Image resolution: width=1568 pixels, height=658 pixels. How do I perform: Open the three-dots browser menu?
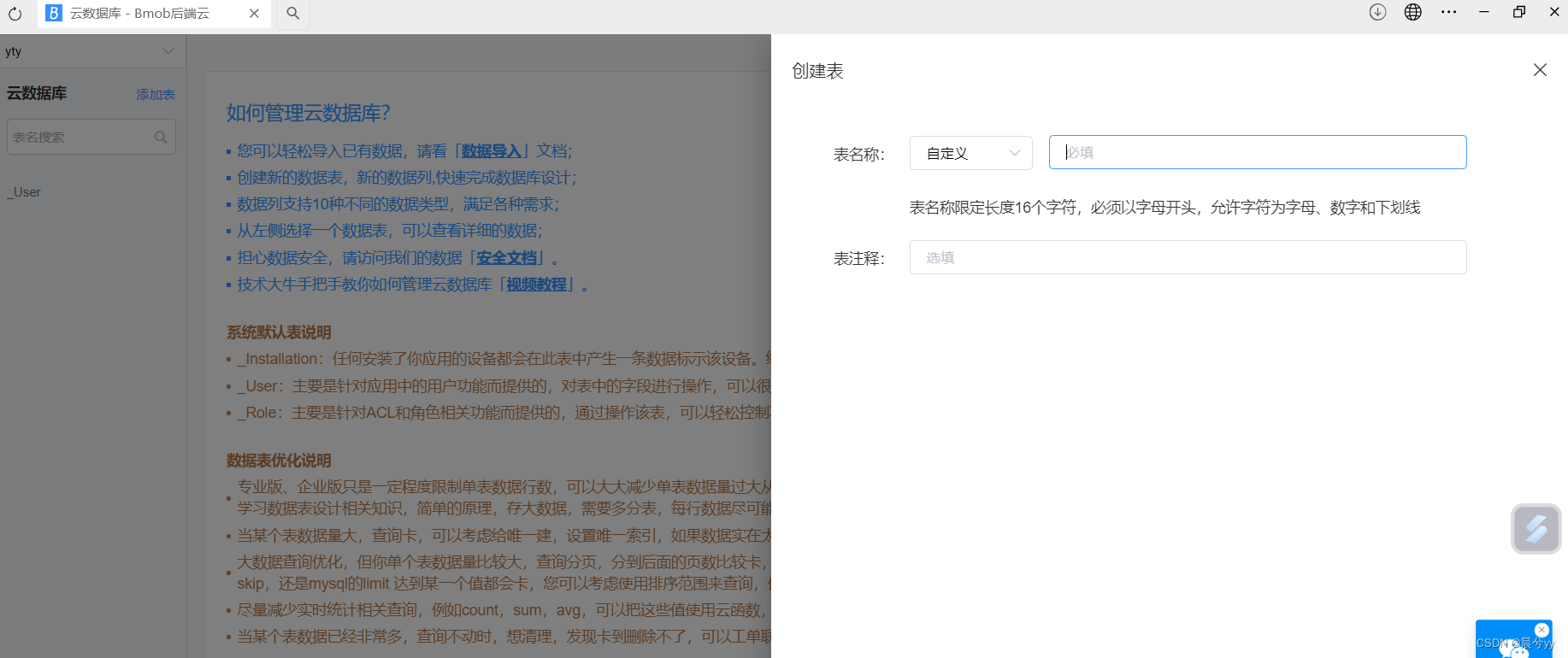[x=1448, y=12]
